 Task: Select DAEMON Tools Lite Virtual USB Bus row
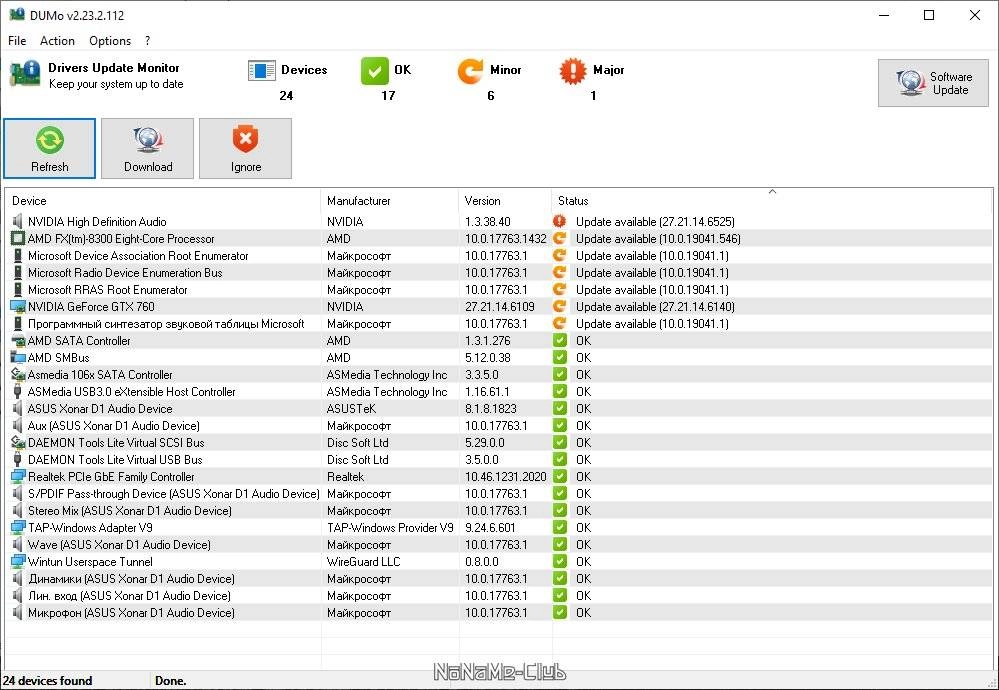point(499,459)
